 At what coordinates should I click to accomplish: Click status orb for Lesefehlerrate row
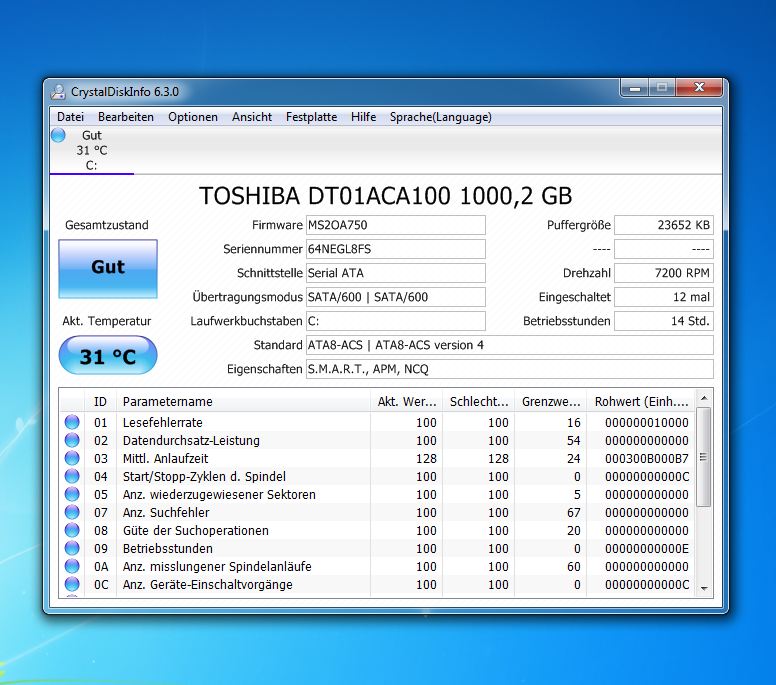(x=72, y=422)
